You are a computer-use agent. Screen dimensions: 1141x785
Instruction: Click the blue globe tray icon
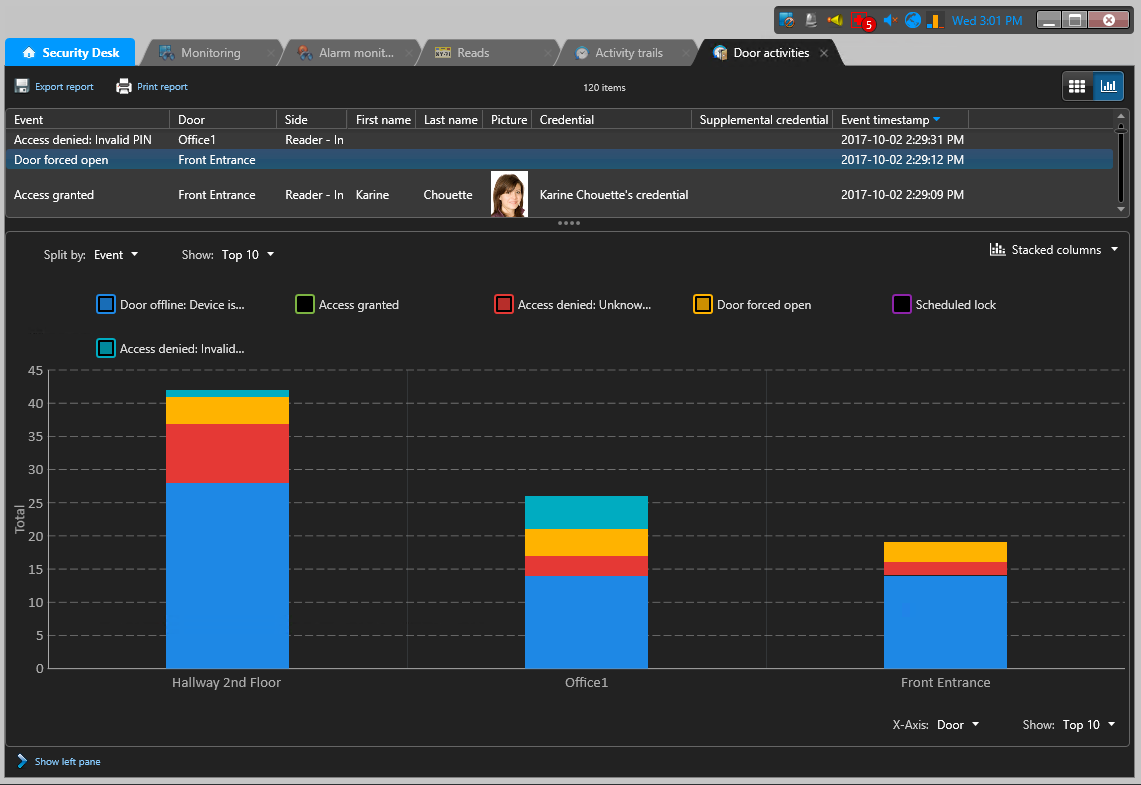coord(913,21)
